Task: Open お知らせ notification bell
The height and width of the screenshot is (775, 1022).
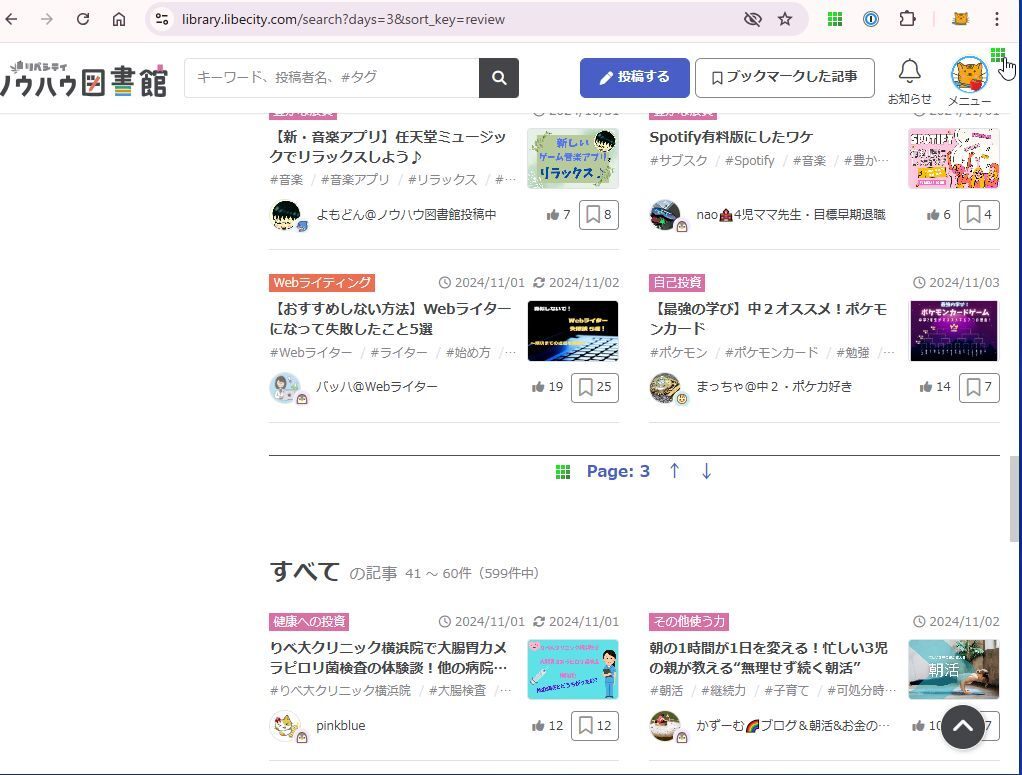Action: click(x=909, y=81)
